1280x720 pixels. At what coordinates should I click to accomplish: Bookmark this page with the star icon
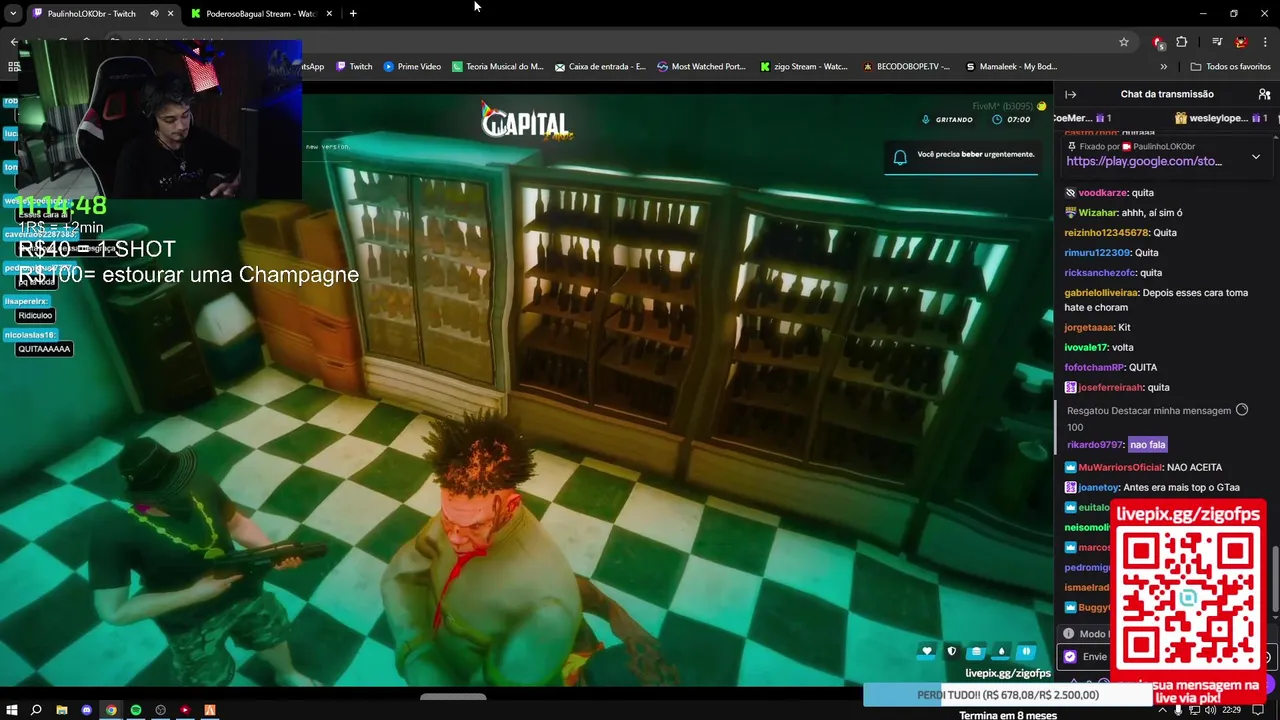click(1124, 42)
